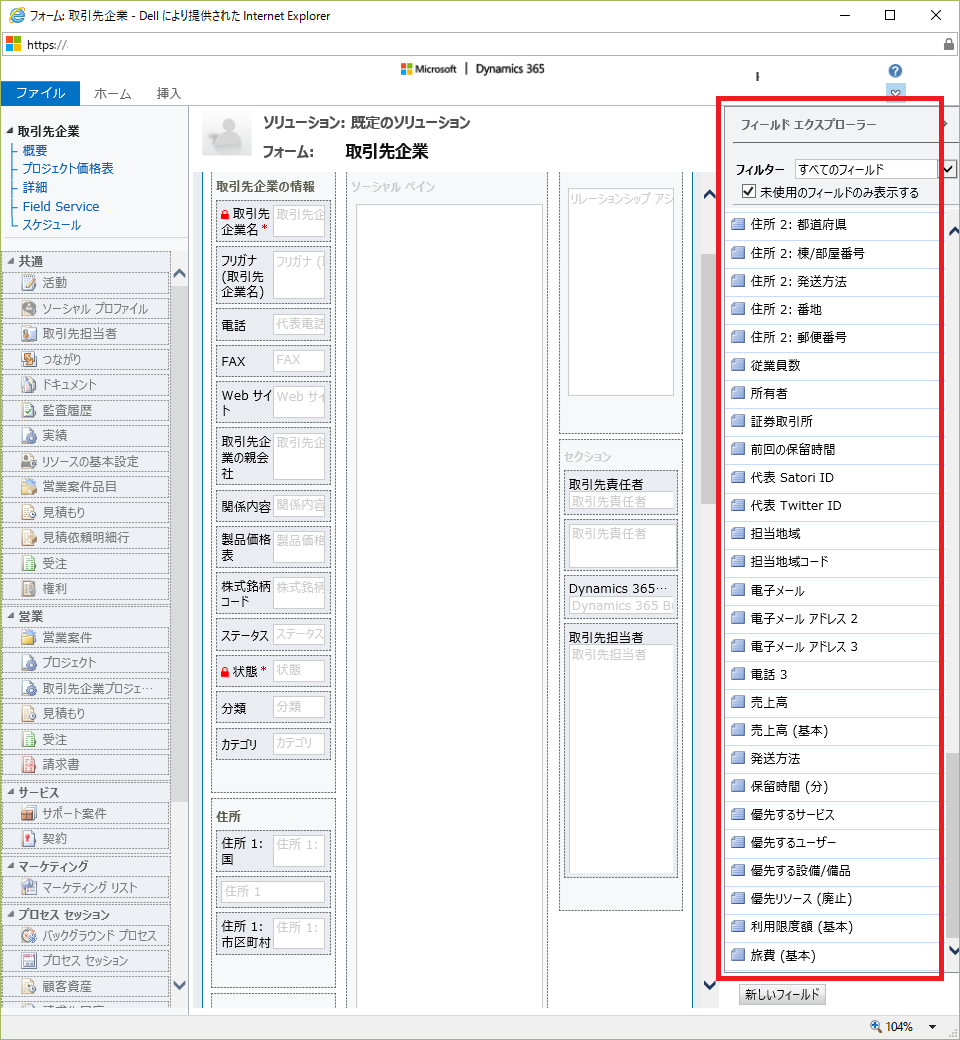Click the 実績 icon
The height and width of the screenshot is (1040, 960).
tap(29, 436)
